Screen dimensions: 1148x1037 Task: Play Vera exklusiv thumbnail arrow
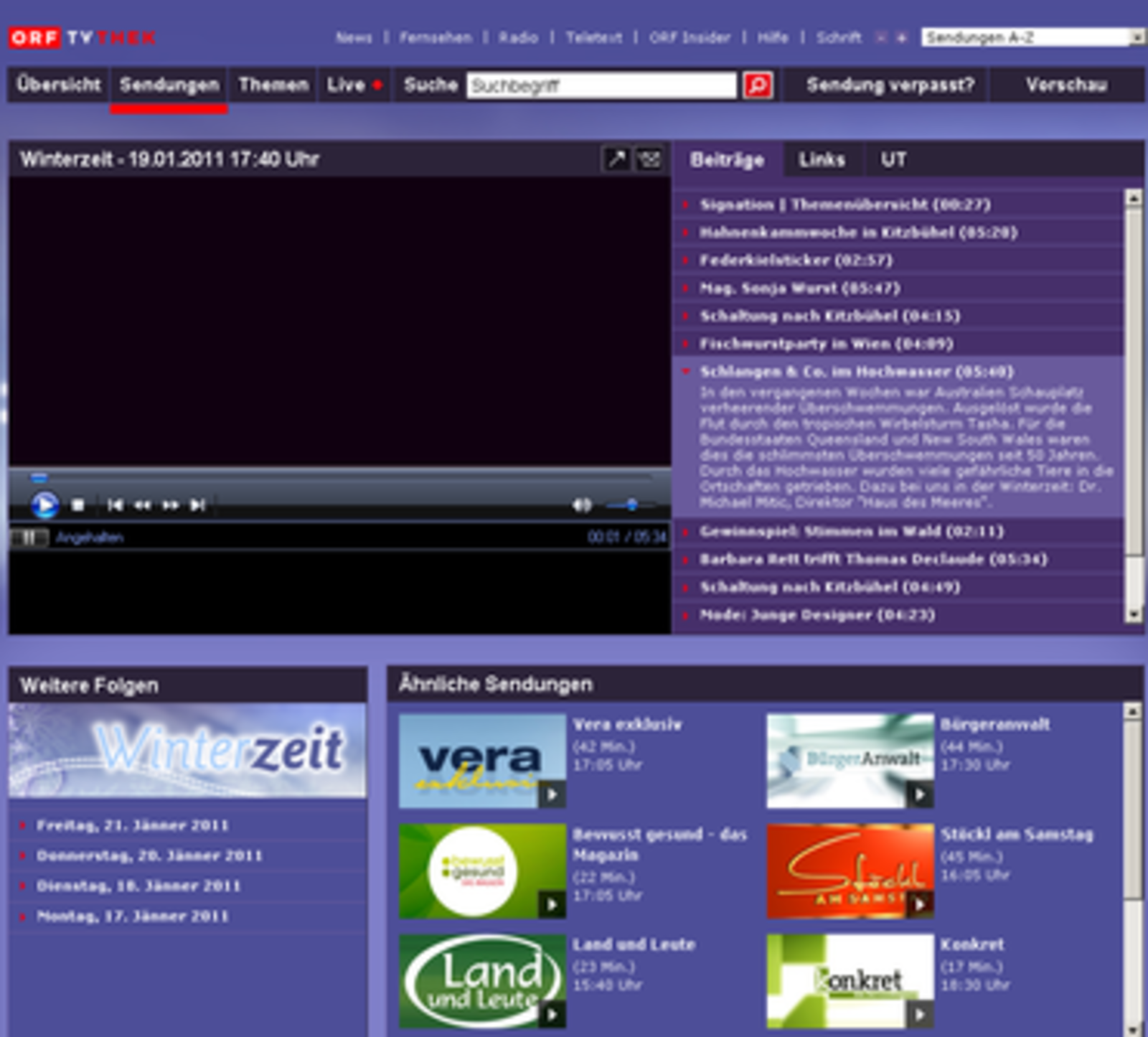[552, 794]
